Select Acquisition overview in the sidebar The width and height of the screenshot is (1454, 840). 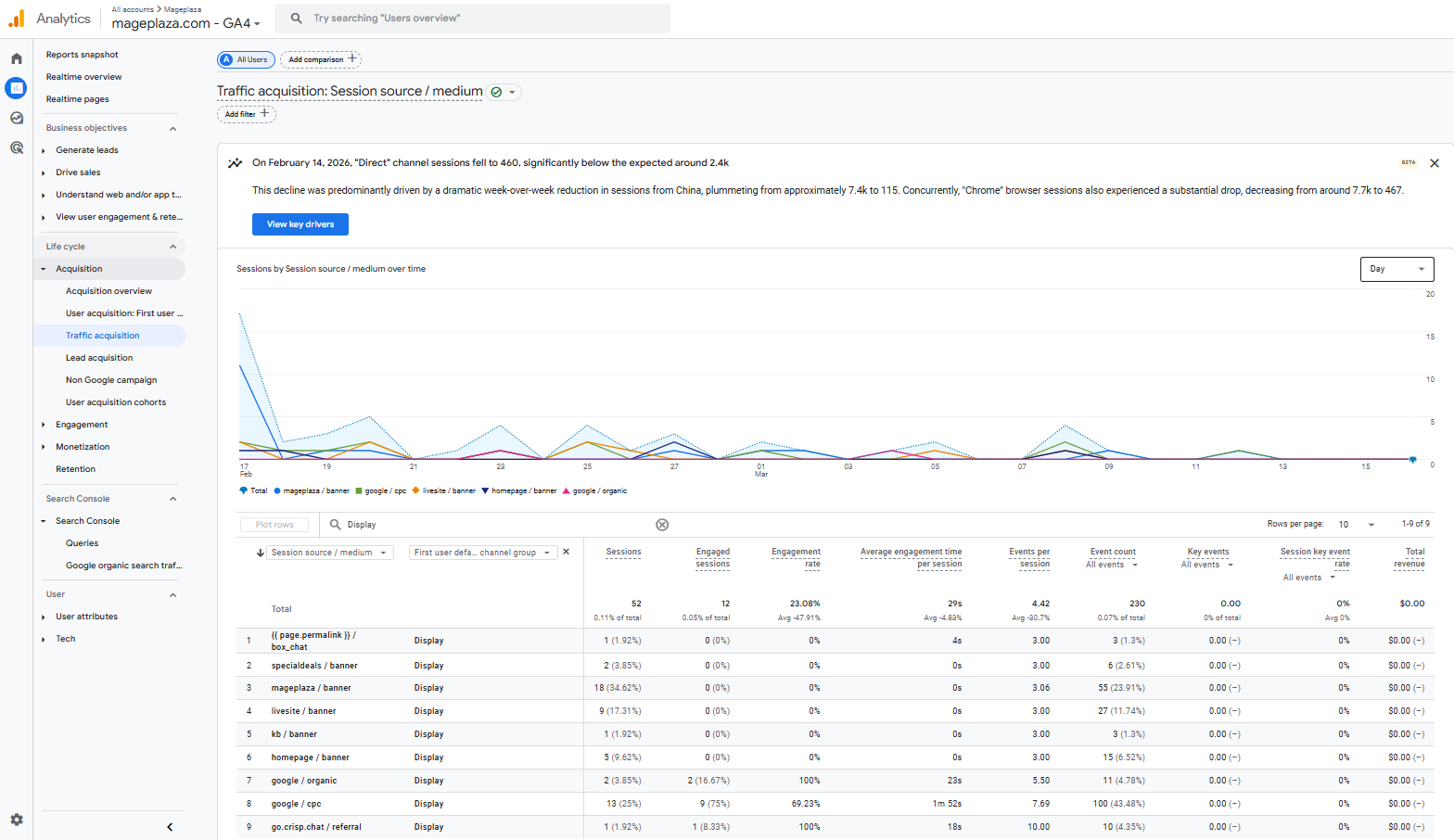(108, 291)
